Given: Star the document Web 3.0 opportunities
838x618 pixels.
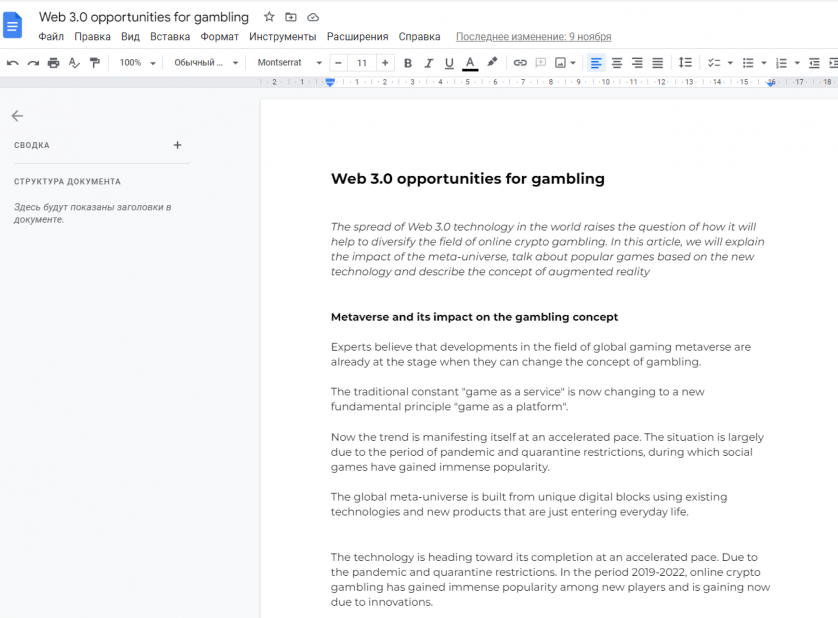Looking at the screenshot, I should point(269,17).
